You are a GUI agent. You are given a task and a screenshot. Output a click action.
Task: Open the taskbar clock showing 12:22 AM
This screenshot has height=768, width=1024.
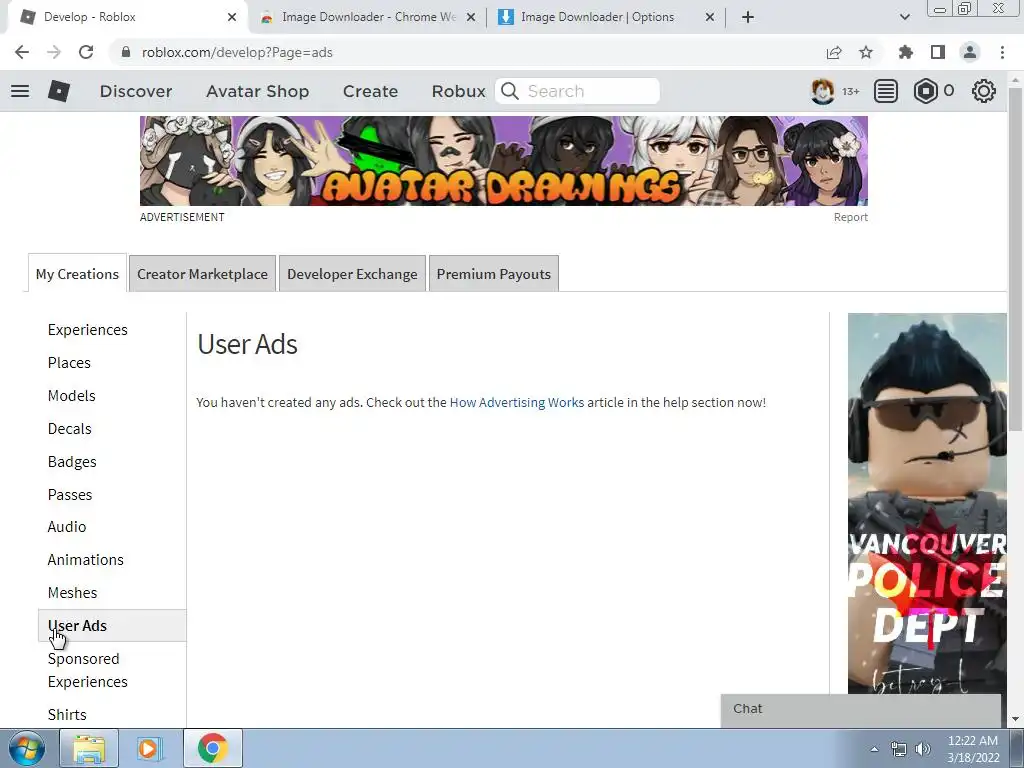(x=972, y=749)
